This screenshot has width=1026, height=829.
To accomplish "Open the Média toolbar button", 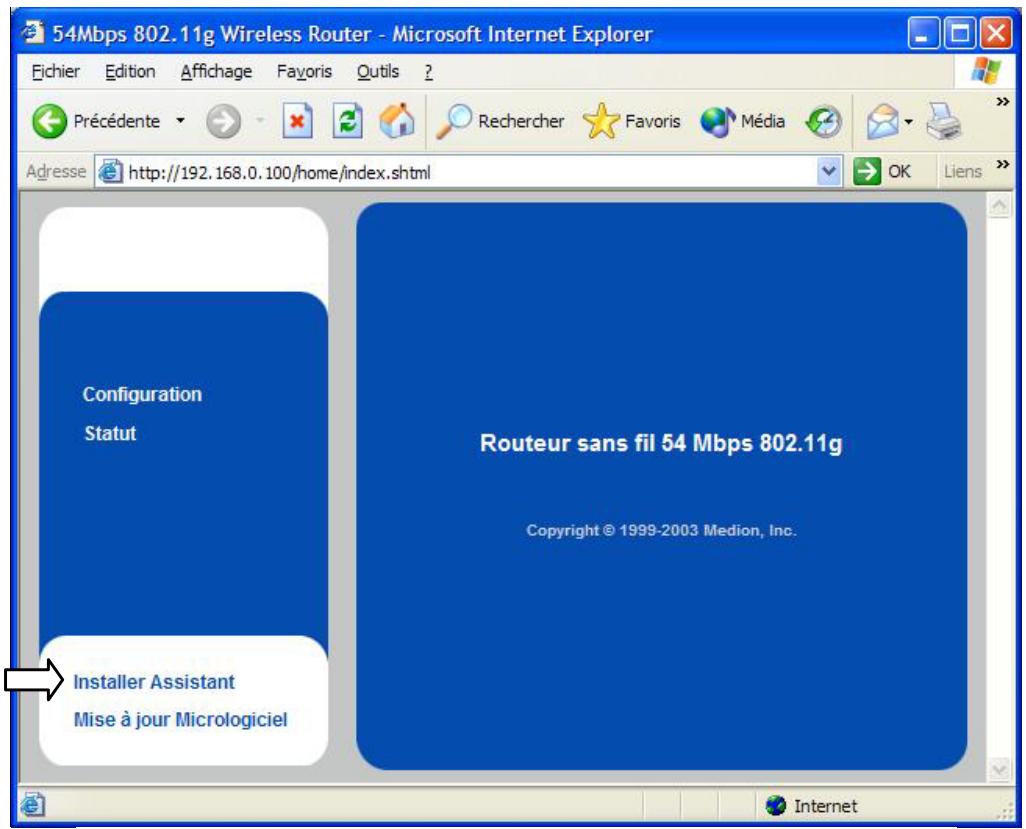I will (742, 122).
